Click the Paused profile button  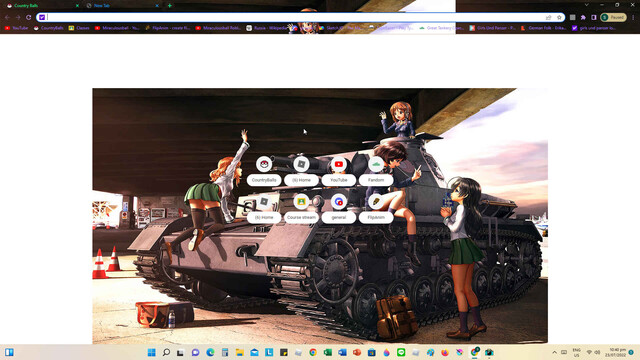click(613, 18)
